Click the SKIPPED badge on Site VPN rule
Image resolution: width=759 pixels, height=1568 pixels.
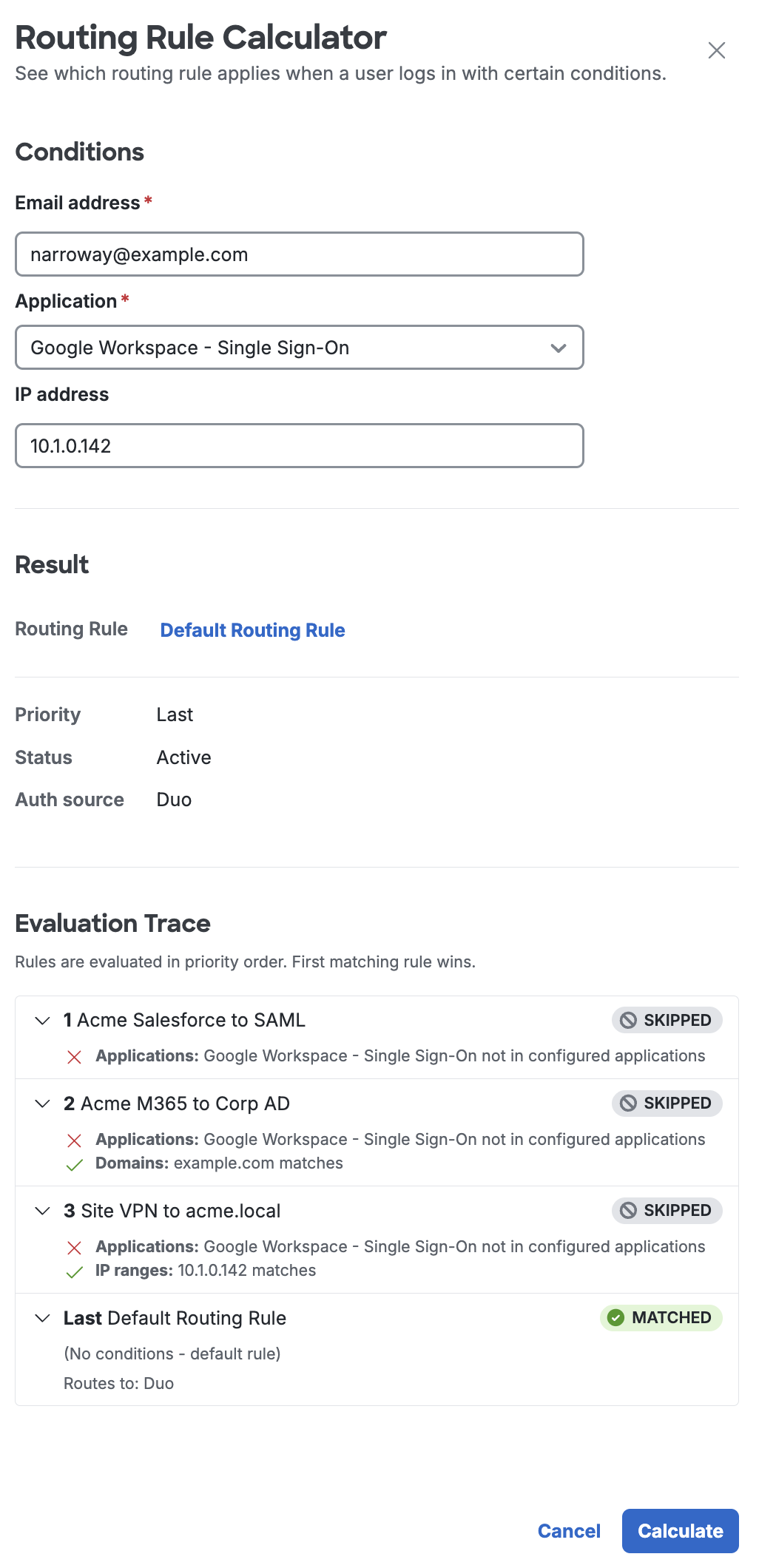tap(665, 1211)
